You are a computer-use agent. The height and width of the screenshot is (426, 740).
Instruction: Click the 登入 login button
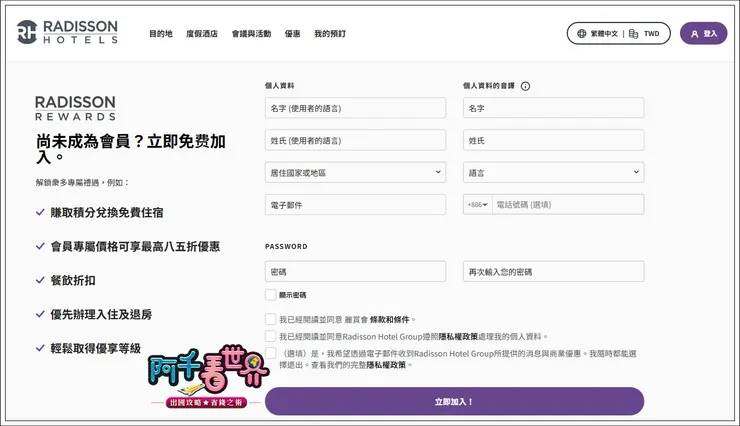point(703,33)
